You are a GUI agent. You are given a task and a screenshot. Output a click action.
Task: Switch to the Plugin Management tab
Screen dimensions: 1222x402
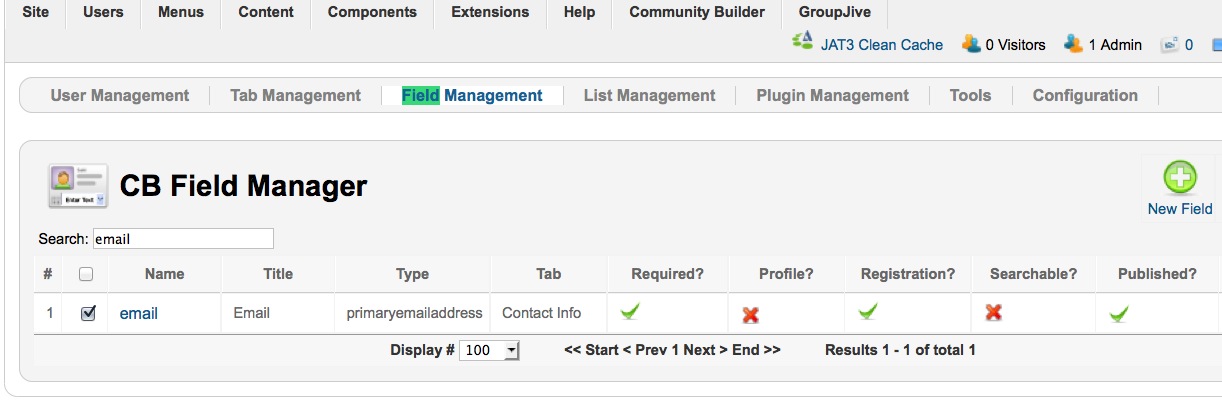point(832,96)
